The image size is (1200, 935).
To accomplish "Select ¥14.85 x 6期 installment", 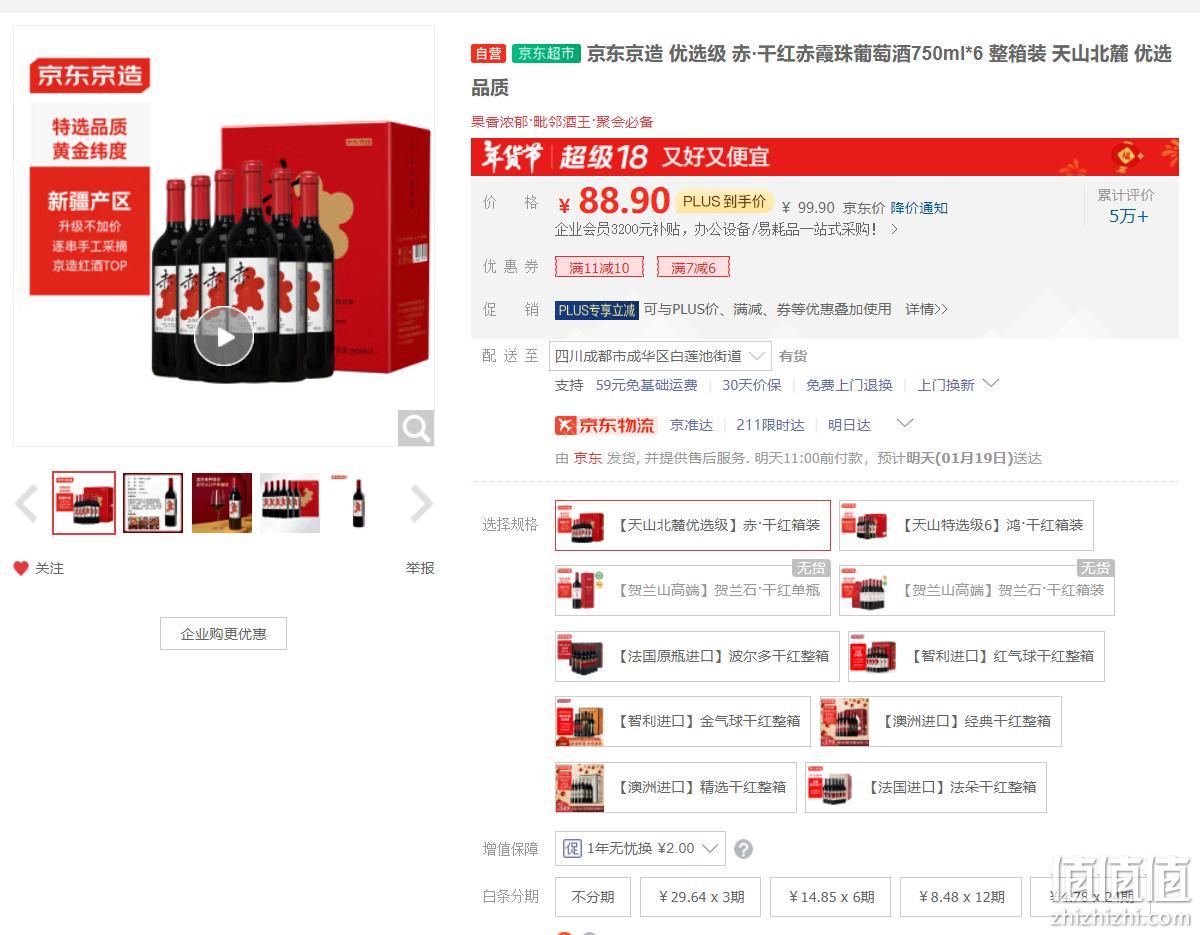I will tap(831, 897).
